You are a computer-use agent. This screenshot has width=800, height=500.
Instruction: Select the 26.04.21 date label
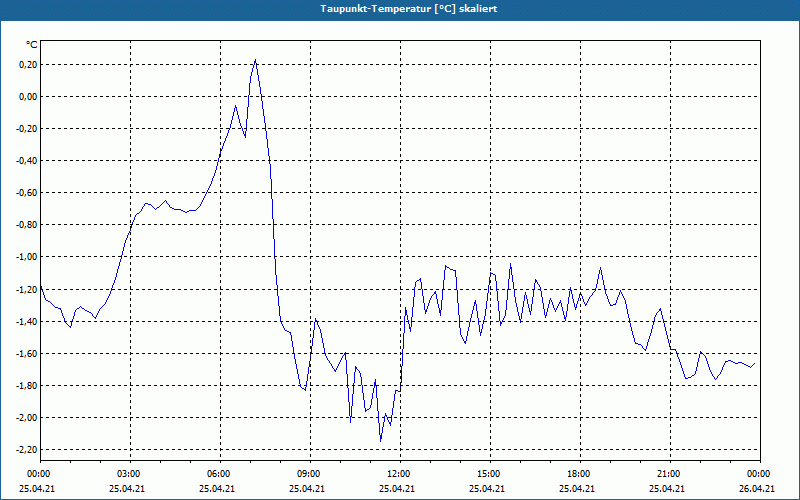coord(757,488)
